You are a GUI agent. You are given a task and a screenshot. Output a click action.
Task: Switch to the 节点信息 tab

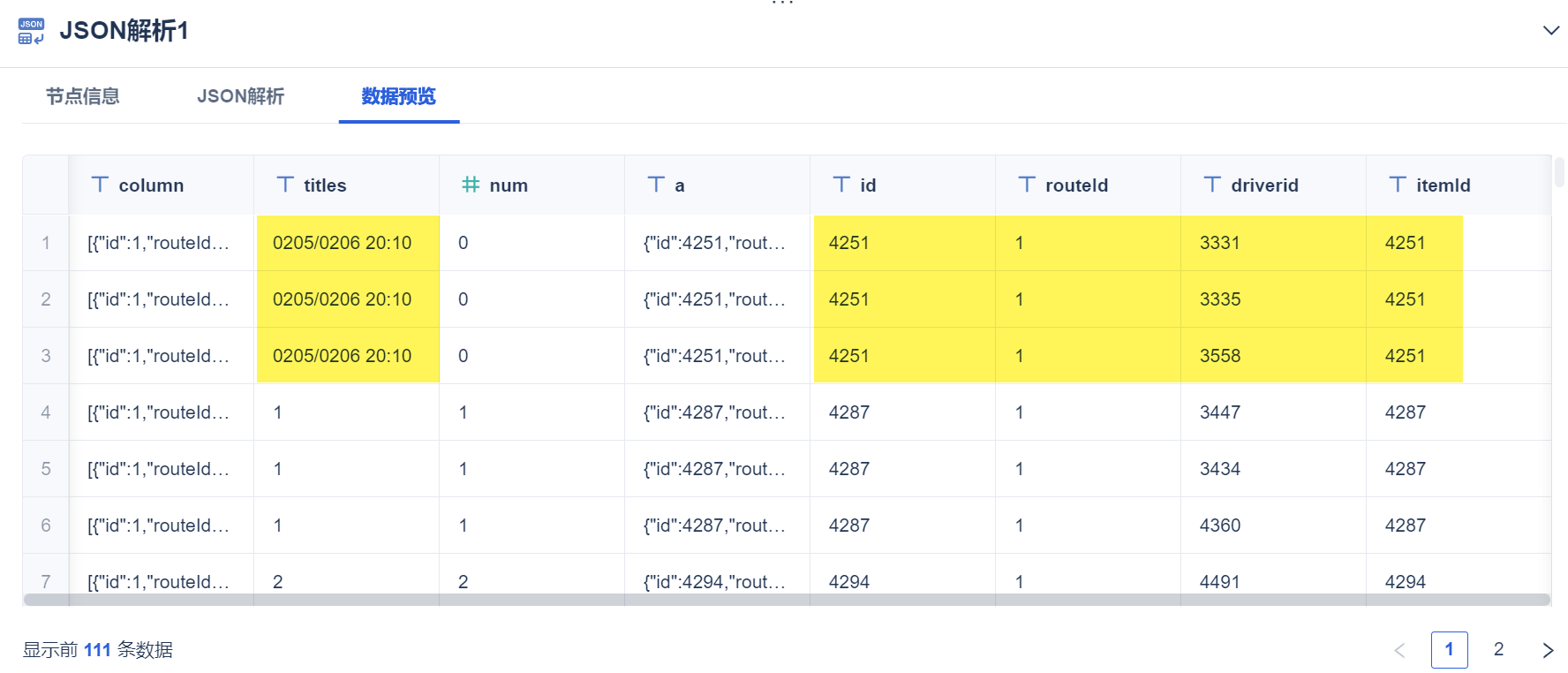click(83, 96)
